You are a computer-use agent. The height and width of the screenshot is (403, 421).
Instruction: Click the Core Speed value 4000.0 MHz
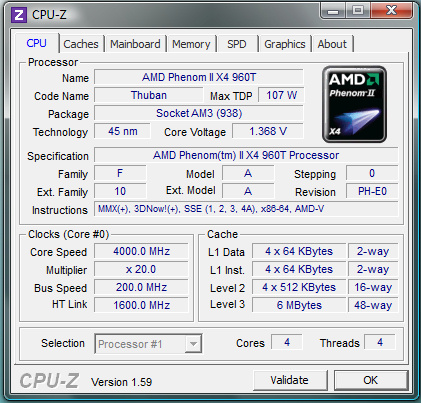pyautogui.click(x=141, y=251)
